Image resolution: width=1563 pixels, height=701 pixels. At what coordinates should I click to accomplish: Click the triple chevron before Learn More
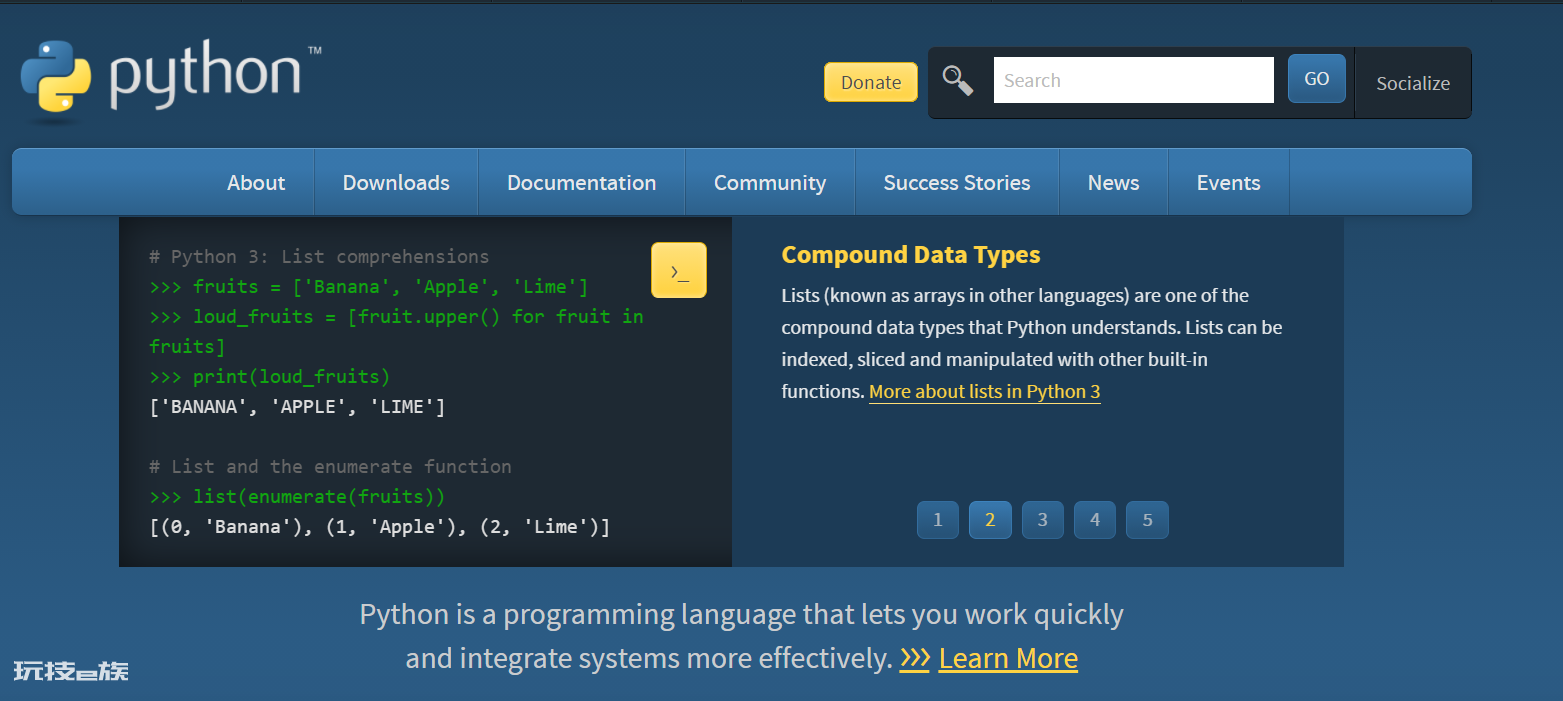click(915, 658)
